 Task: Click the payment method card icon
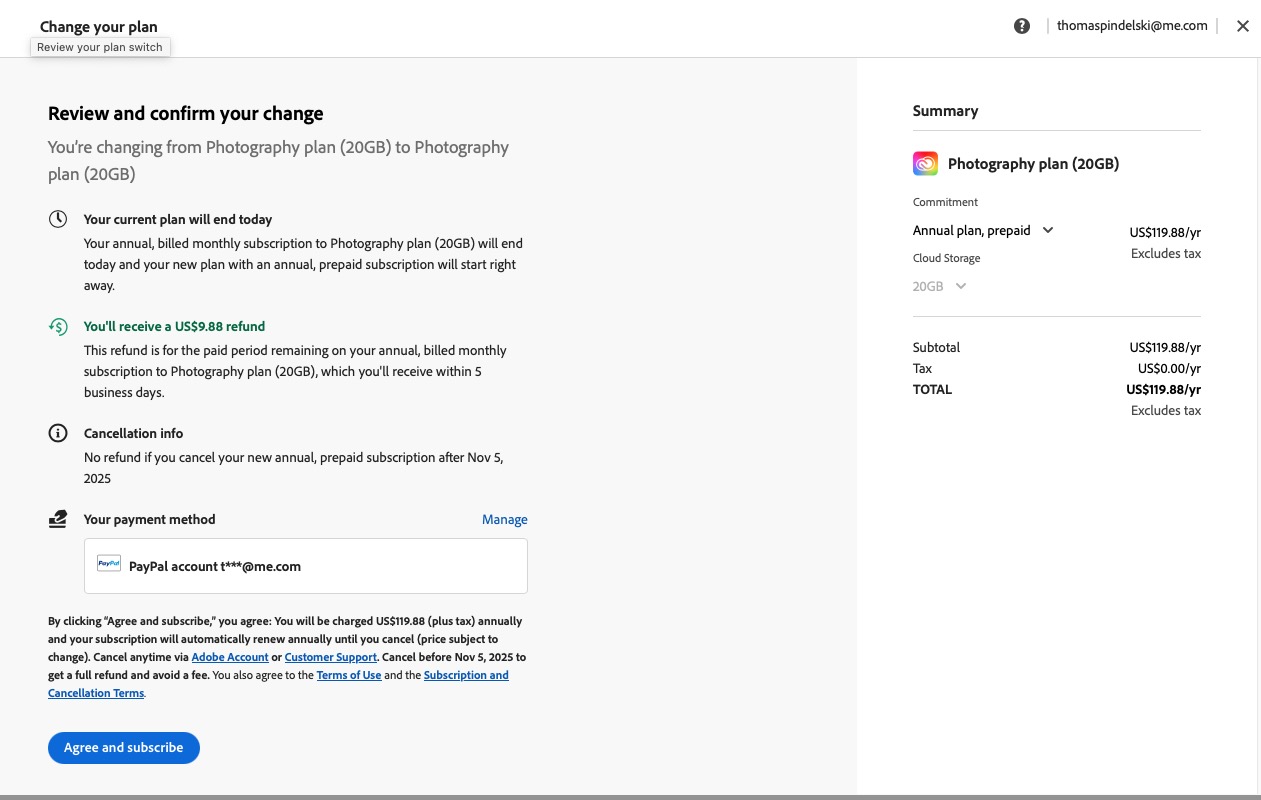[x=58, y=519]
